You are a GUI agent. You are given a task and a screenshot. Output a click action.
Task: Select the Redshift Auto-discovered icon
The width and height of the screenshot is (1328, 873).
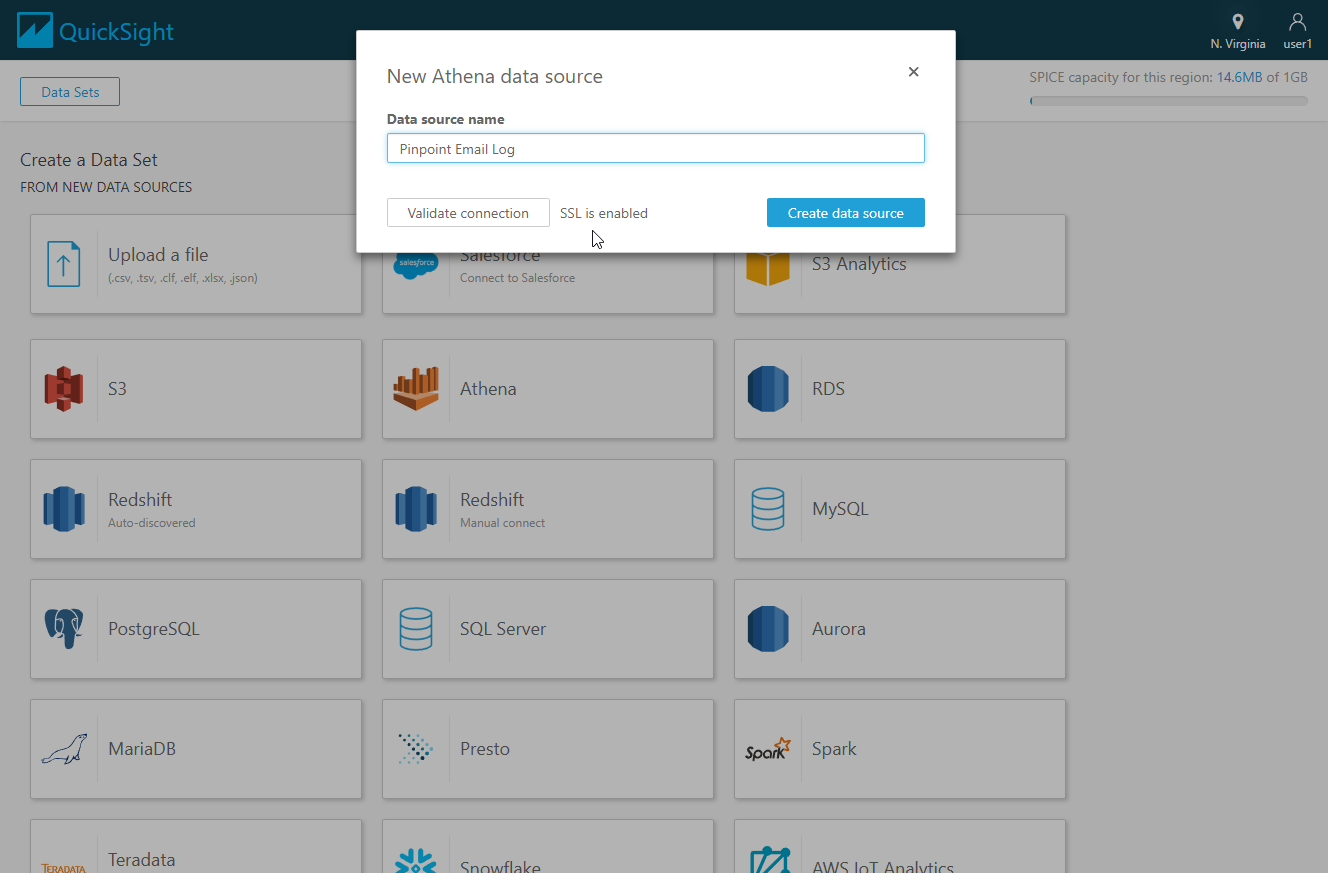64,509
